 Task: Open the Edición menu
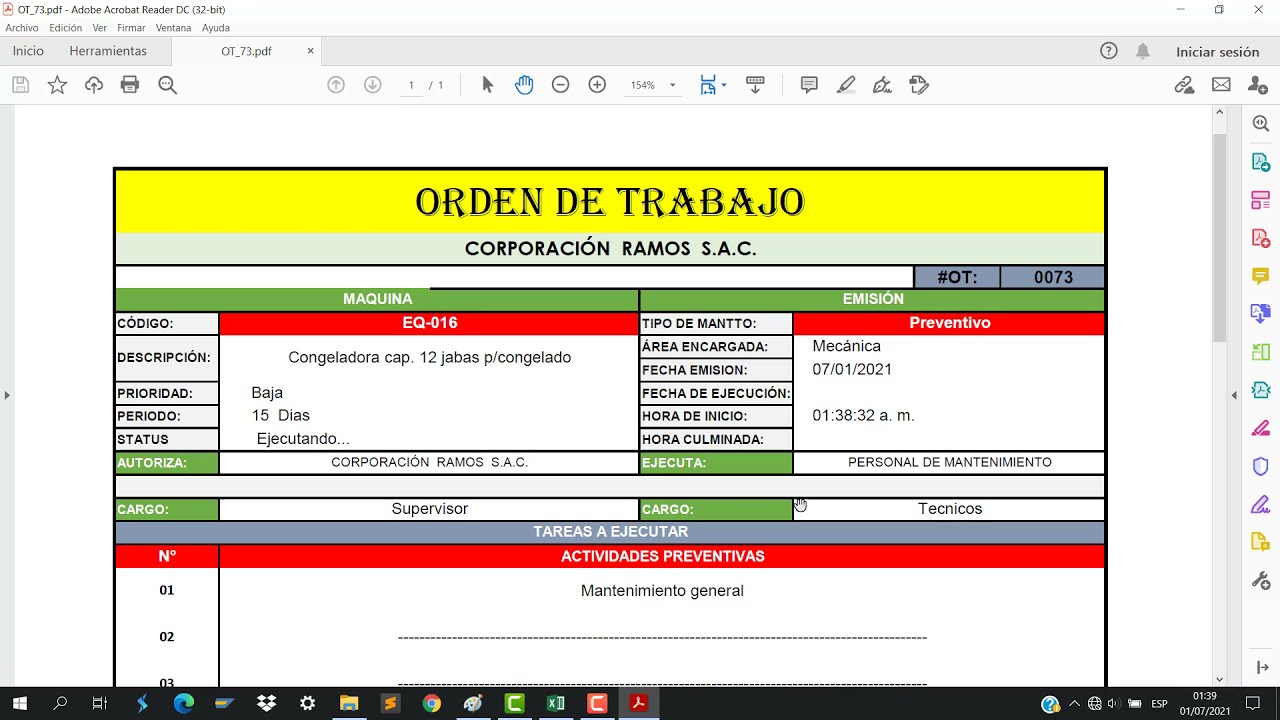point(65,28)
